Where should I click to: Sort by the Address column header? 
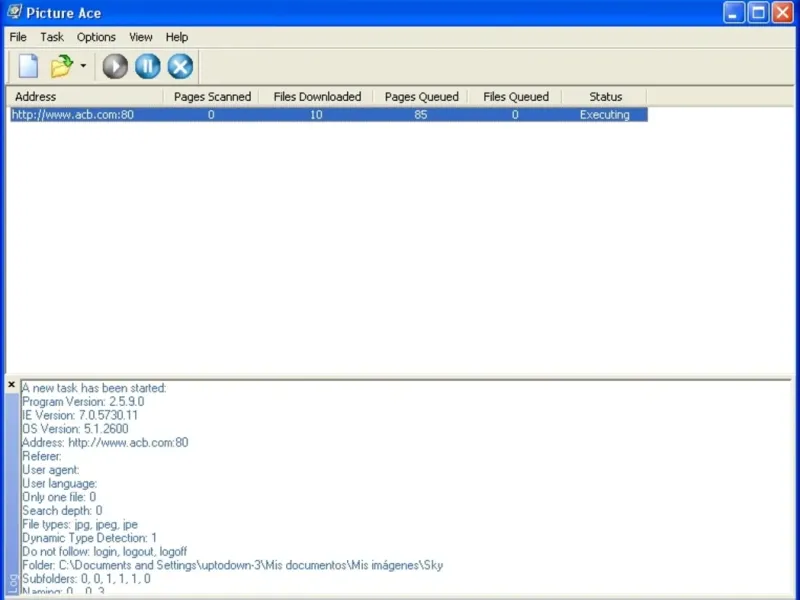click(x=85, y=96)
